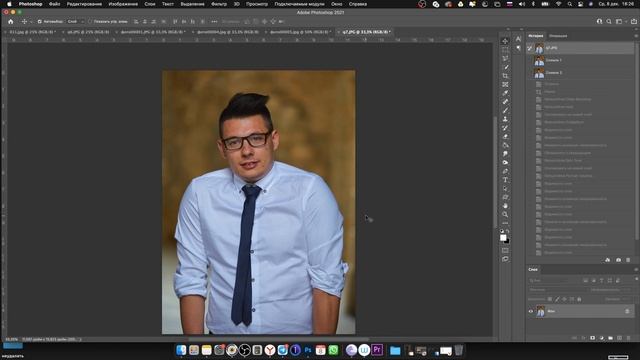Create new adjustment layer icon

[x=602, y=338]
